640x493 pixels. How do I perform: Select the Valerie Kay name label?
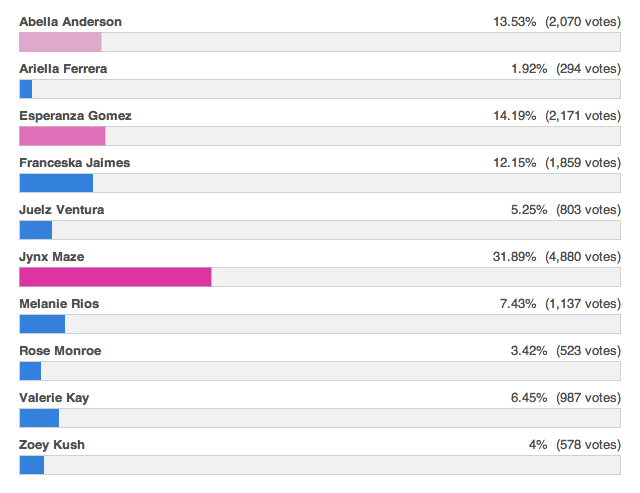coord(54,398)
